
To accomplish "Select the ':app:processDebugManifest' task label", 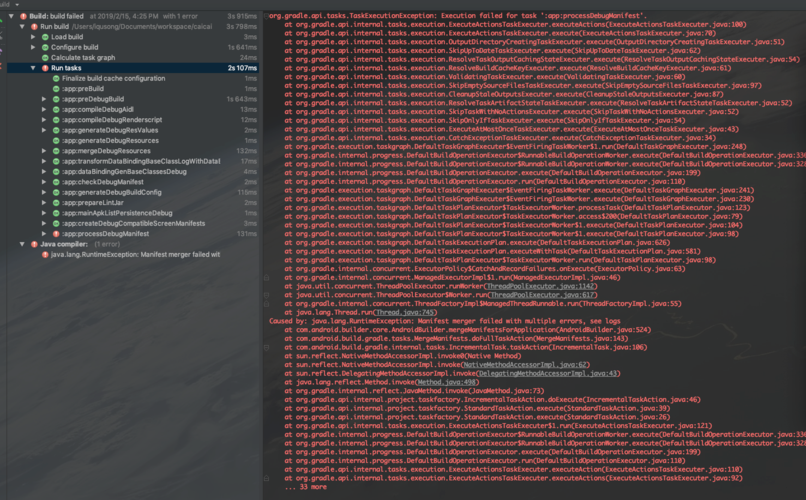I will [105, 234].
